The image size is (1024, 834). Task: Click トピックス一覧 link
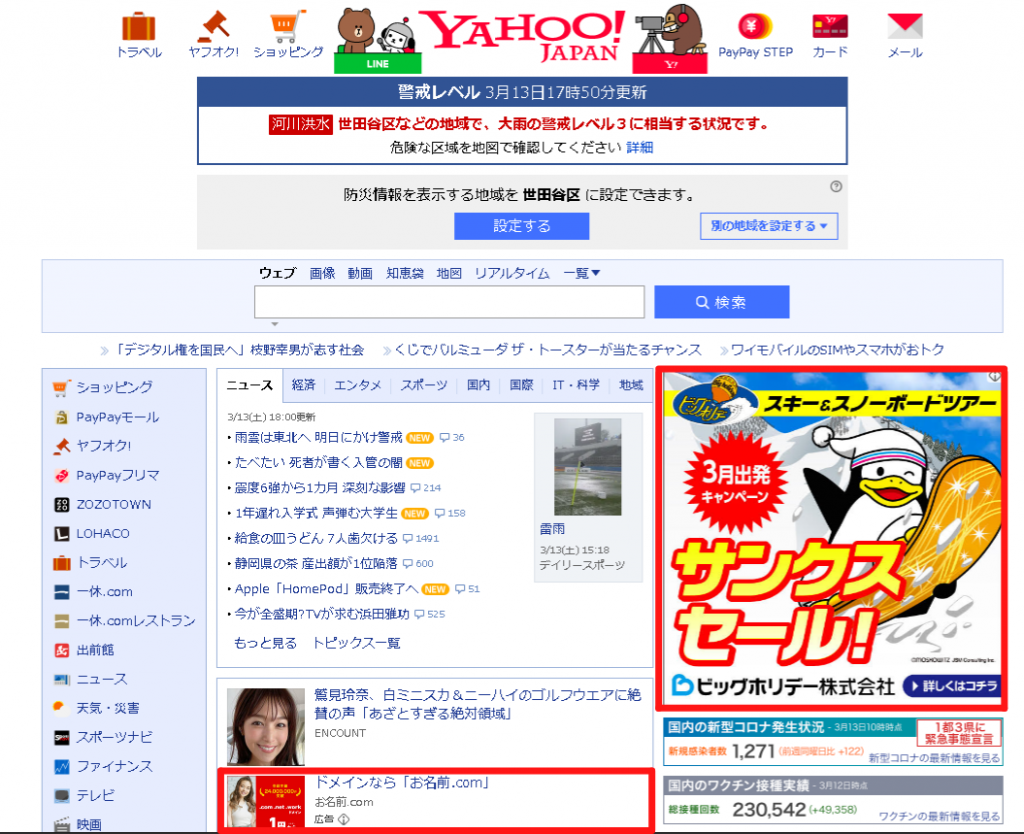click(x=356, y=643)
